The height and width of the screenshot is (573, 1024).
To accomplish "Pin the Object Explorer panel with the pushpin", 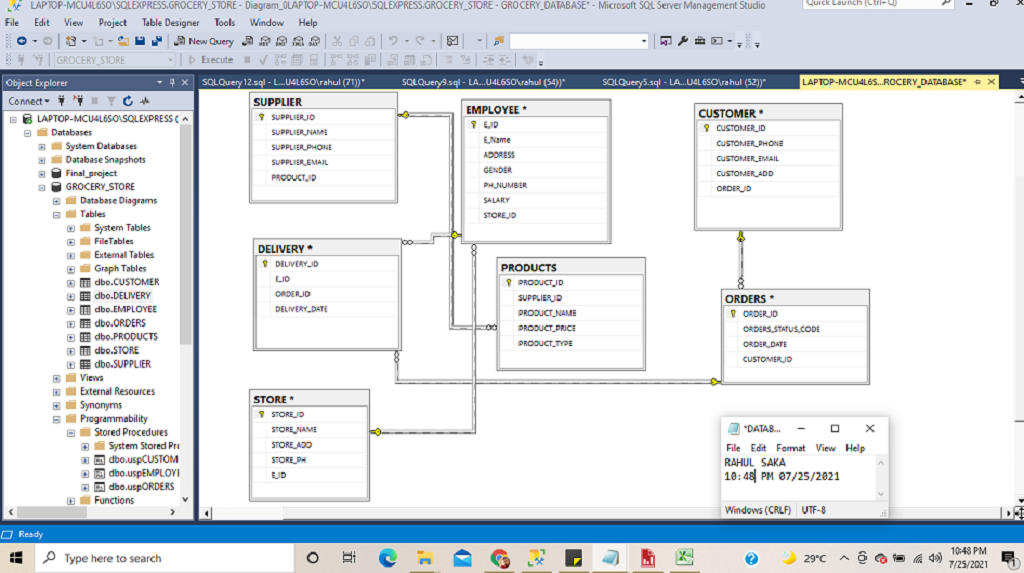I will [172, 82].
